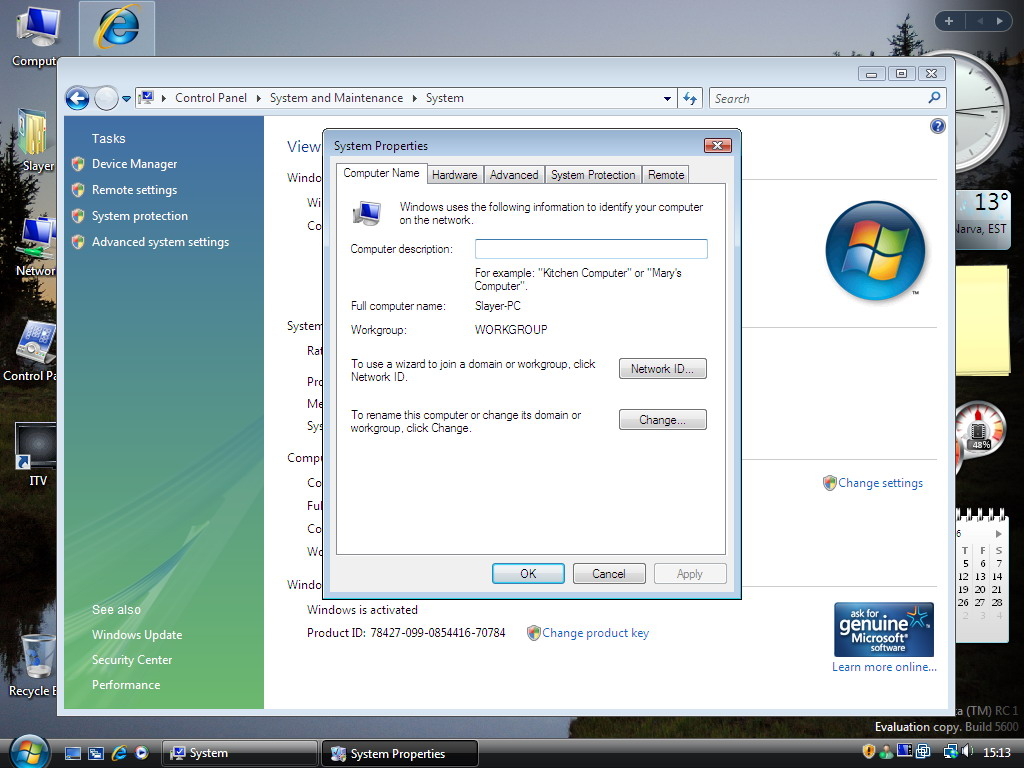1024x768 pixels.
Task: Click the search magnifier icon
Action: 935,98
